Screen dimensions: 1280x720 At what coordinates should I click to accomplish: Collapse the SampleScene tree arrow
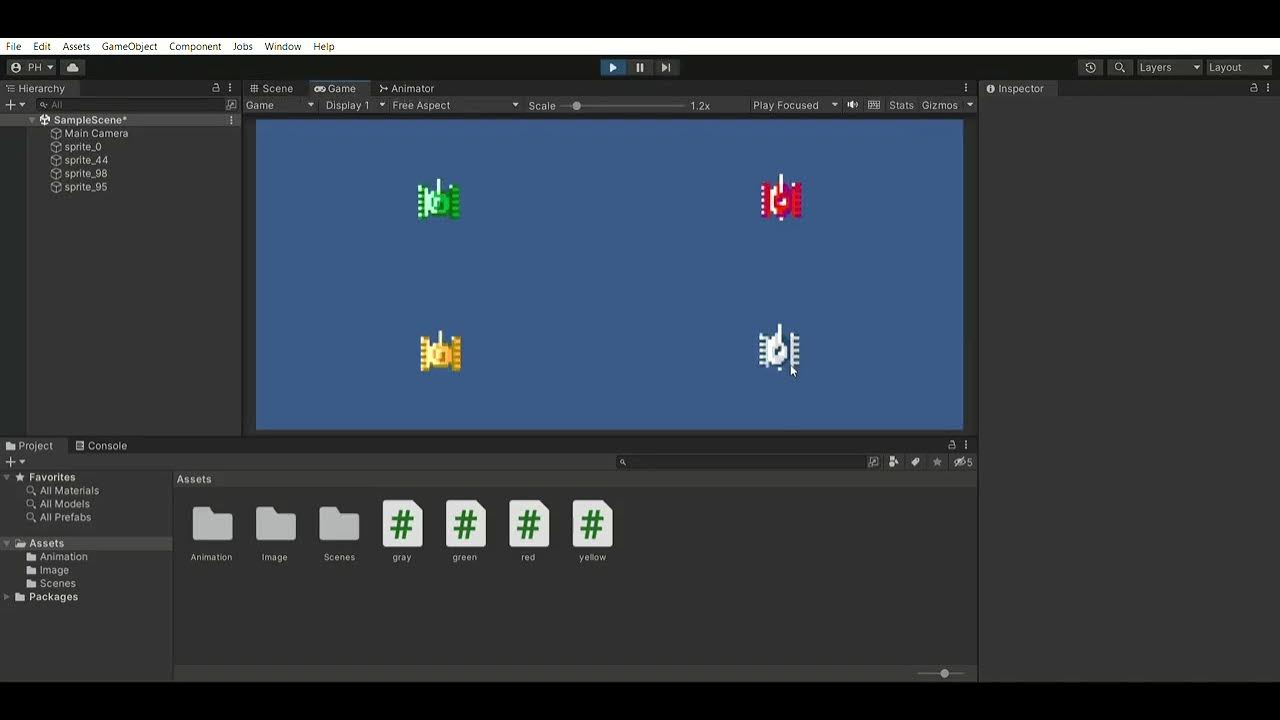pos(32,120)
